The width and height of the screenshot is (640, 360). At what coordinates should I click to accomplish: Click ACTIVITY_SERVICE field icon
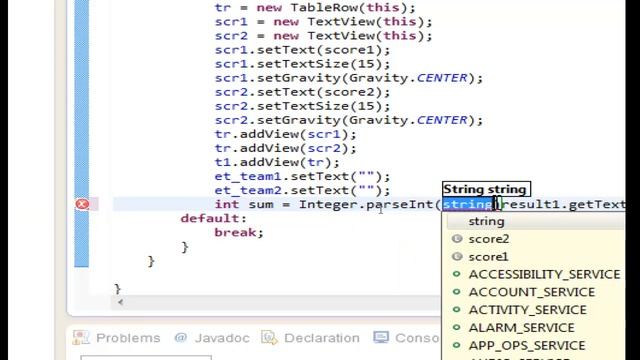pos(457,309)
